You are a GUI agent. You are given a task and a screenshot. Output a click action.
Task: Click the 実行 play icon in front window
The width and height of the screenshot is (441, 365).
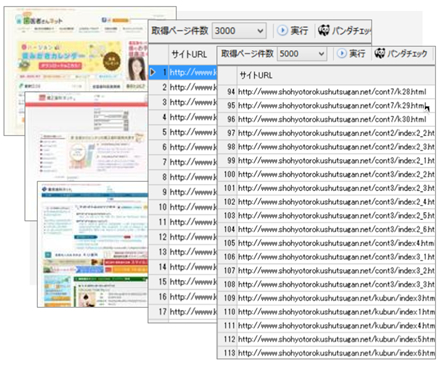342,53
